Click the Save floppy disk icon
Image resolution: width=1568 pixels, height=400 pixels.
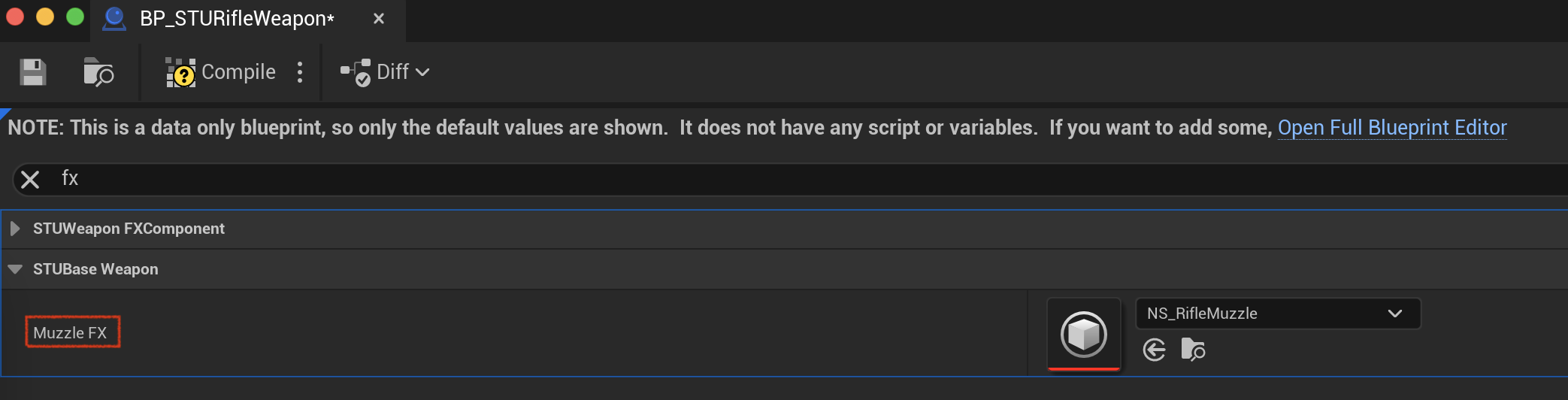[x=32, y=72]
